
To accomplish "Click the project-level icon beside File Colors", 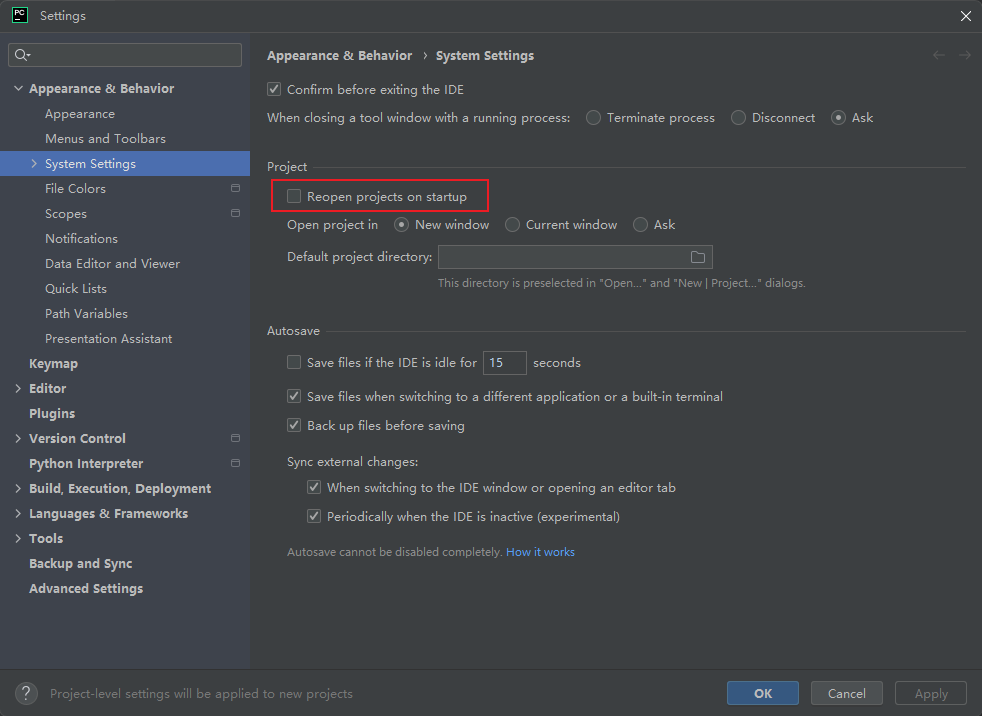I will tap(235, 188).
